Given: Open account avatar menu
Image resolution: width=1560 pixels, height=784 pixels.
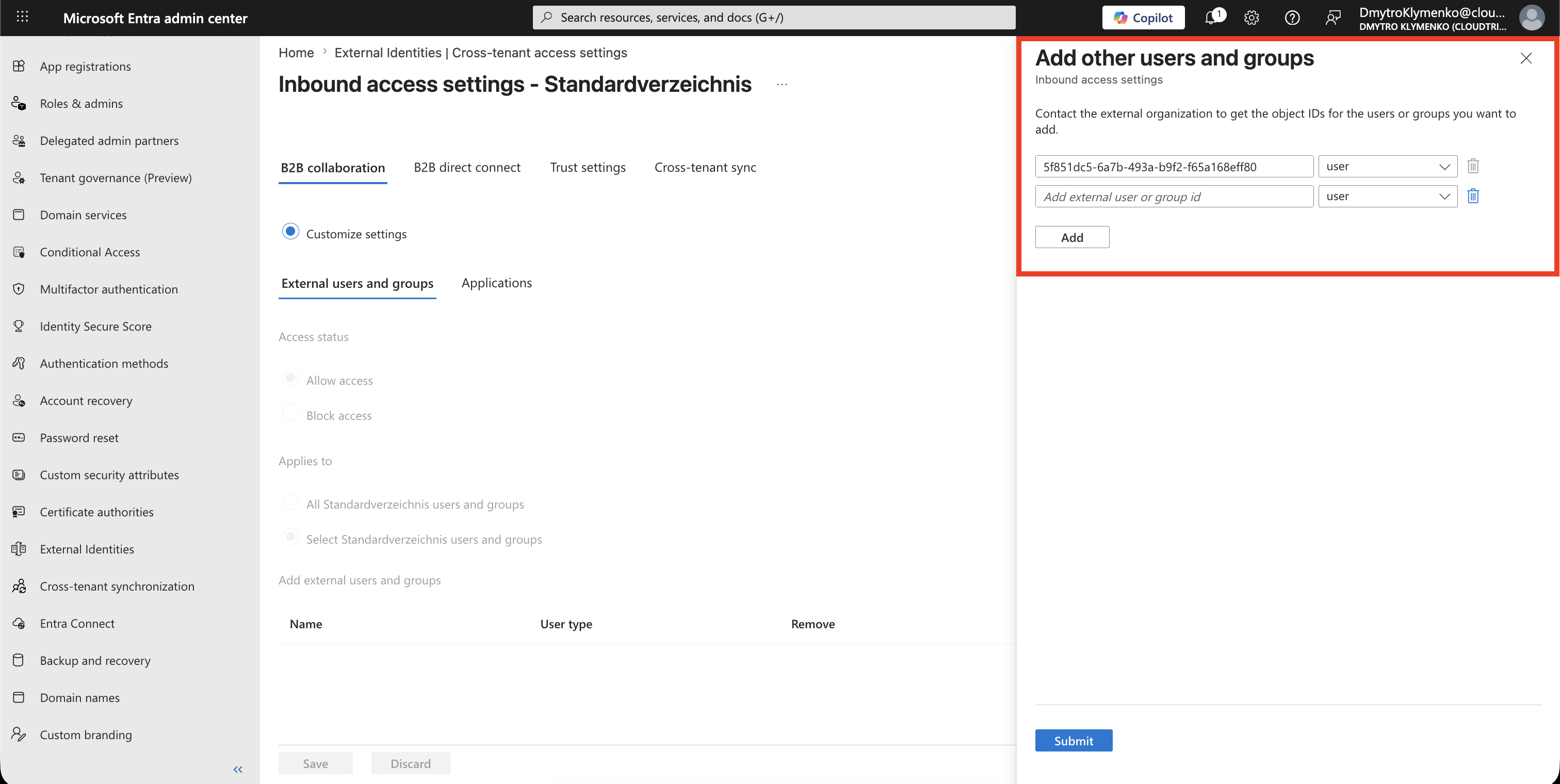Looking at the screenshot, I should coord(1531,18).
